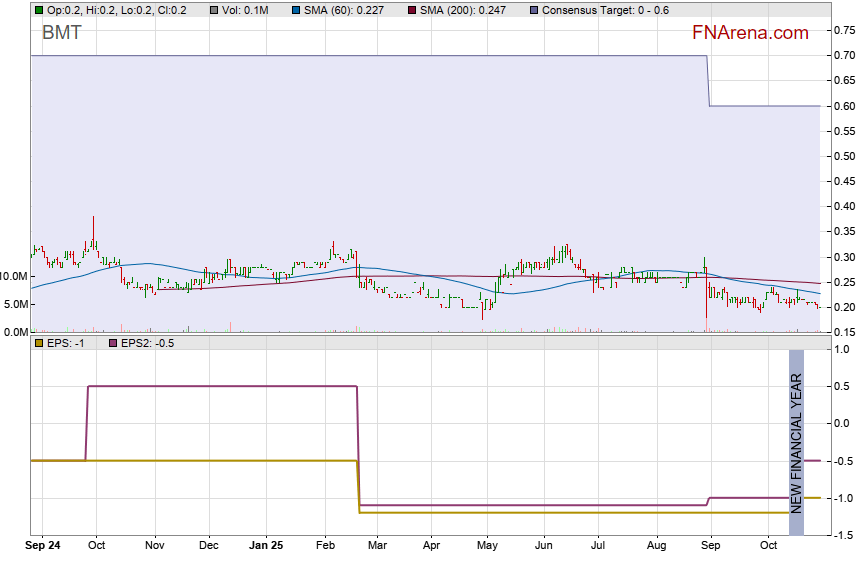The height and width of the screenshot is (566, 859).
Task: Open the FNArena.com link
Action: coord(750,33)
